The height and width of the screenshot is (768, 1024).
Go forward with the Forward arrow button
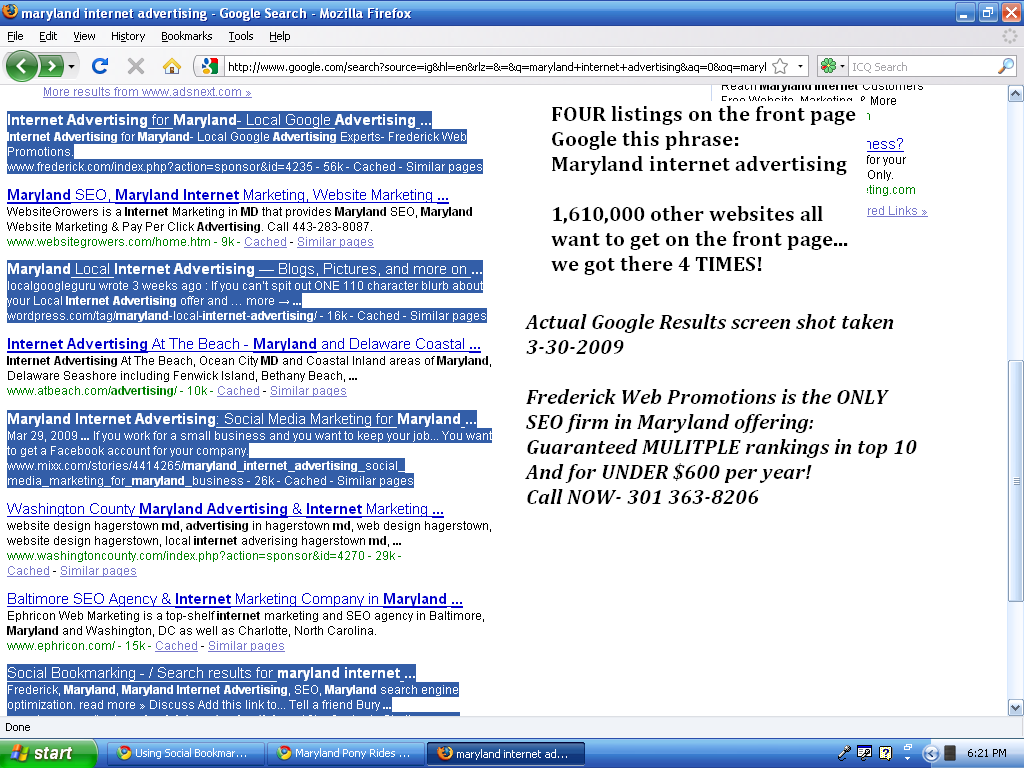point(51,66)
